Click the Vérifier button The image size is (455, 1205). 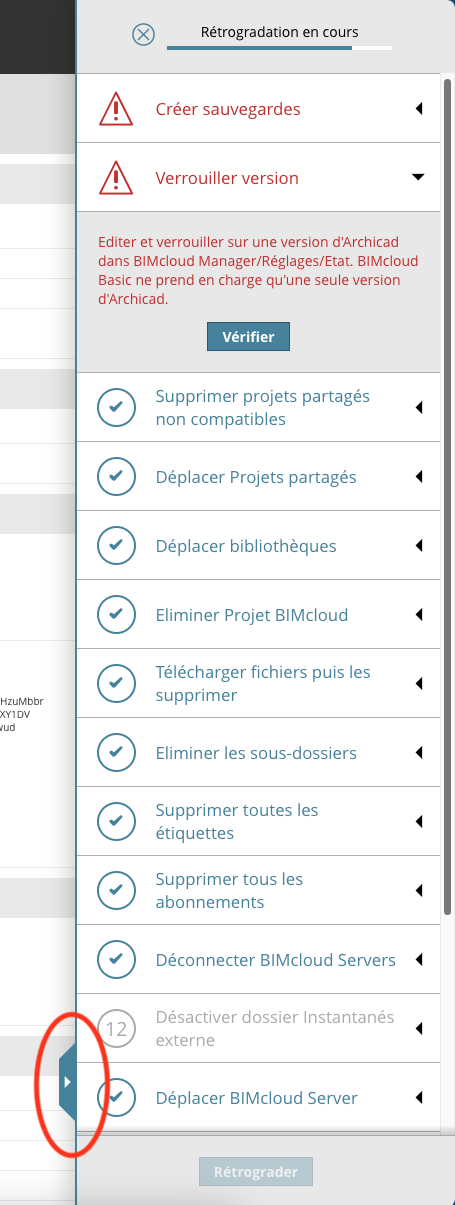[x=248, y=337]
